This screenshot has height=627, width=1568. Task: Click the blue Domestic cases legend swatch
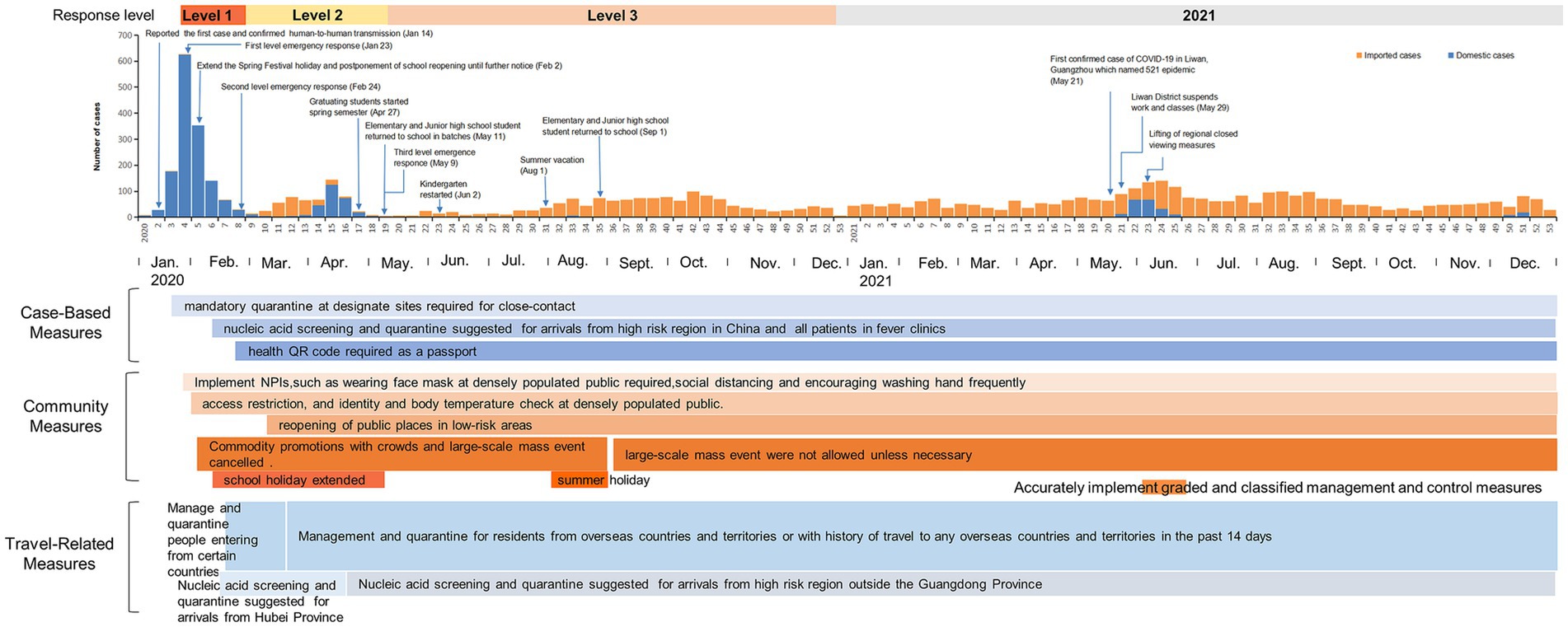1451,56
